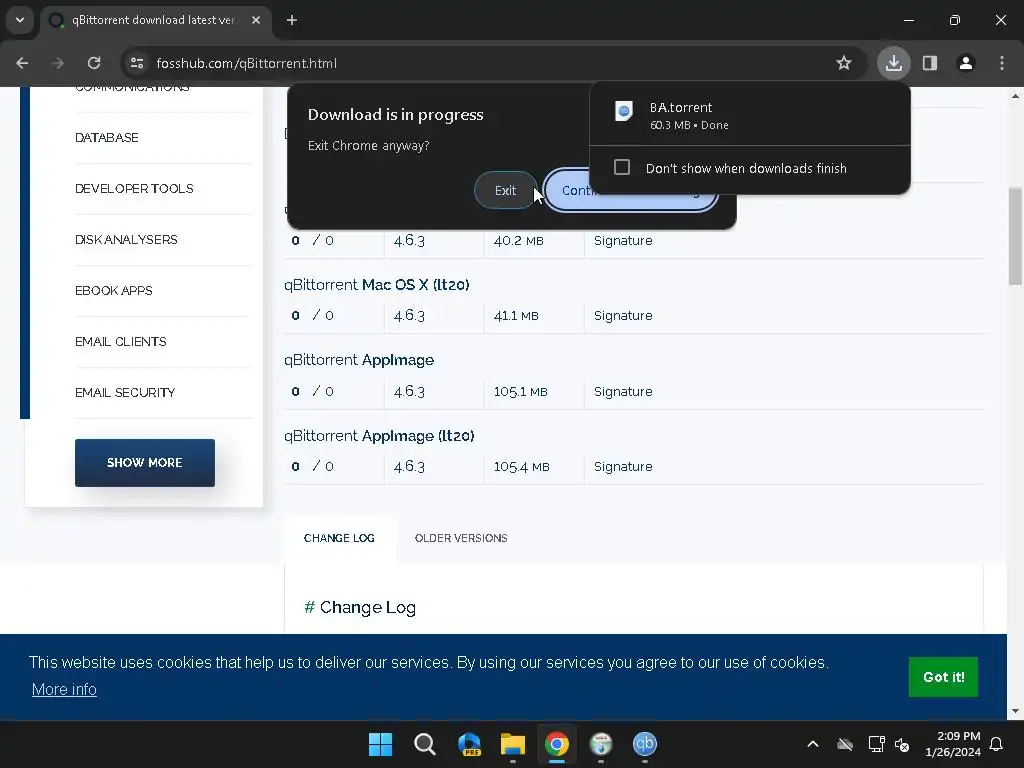Open the Windows Start menu

tap(380, 744)
